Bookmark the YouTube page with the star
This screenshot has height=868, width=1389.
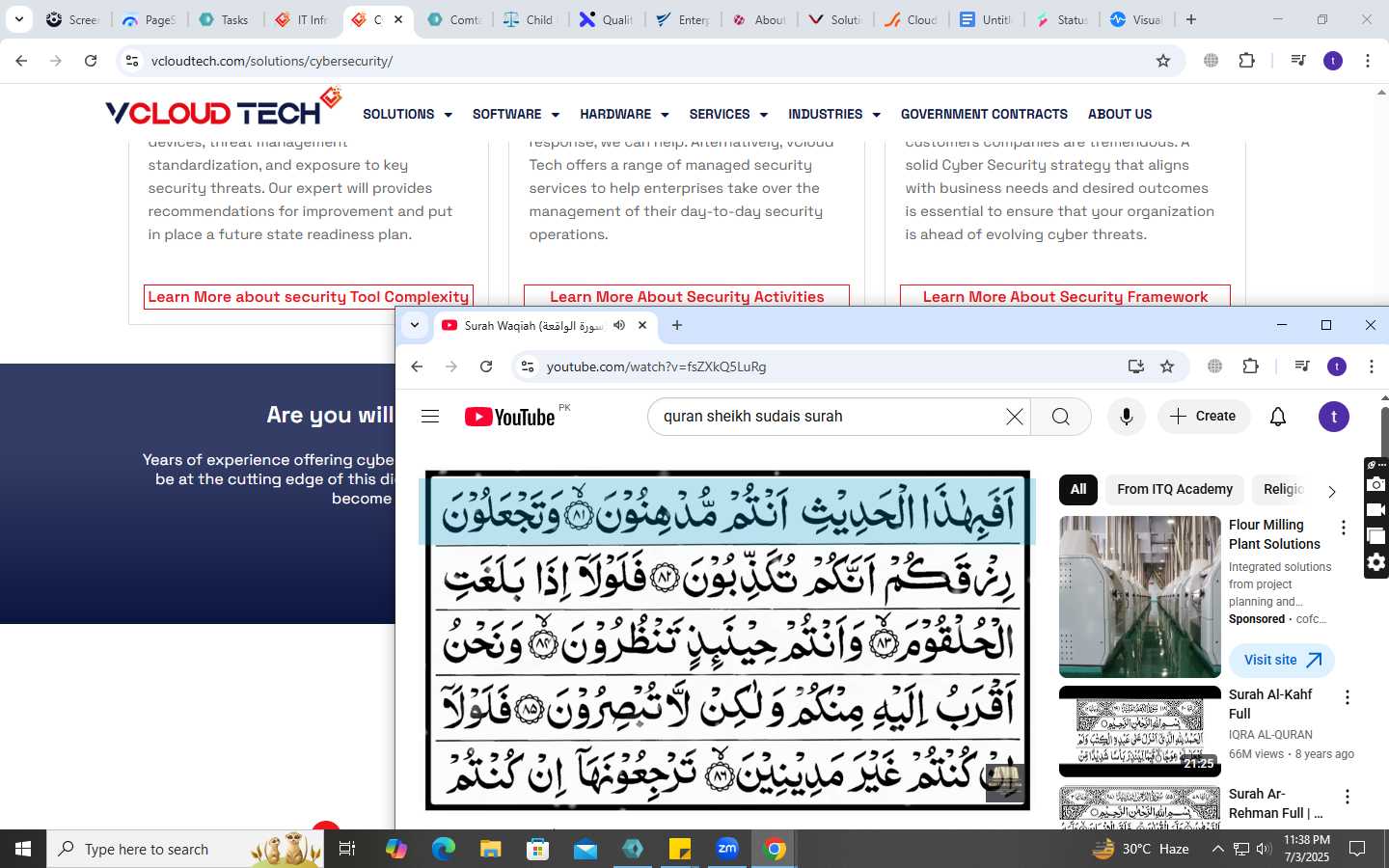pyautogui.click(x=1167, y=366)
